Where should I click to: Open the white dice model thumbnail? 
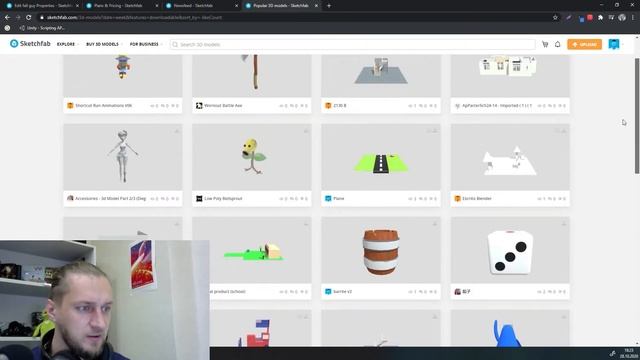pos(510,250)
